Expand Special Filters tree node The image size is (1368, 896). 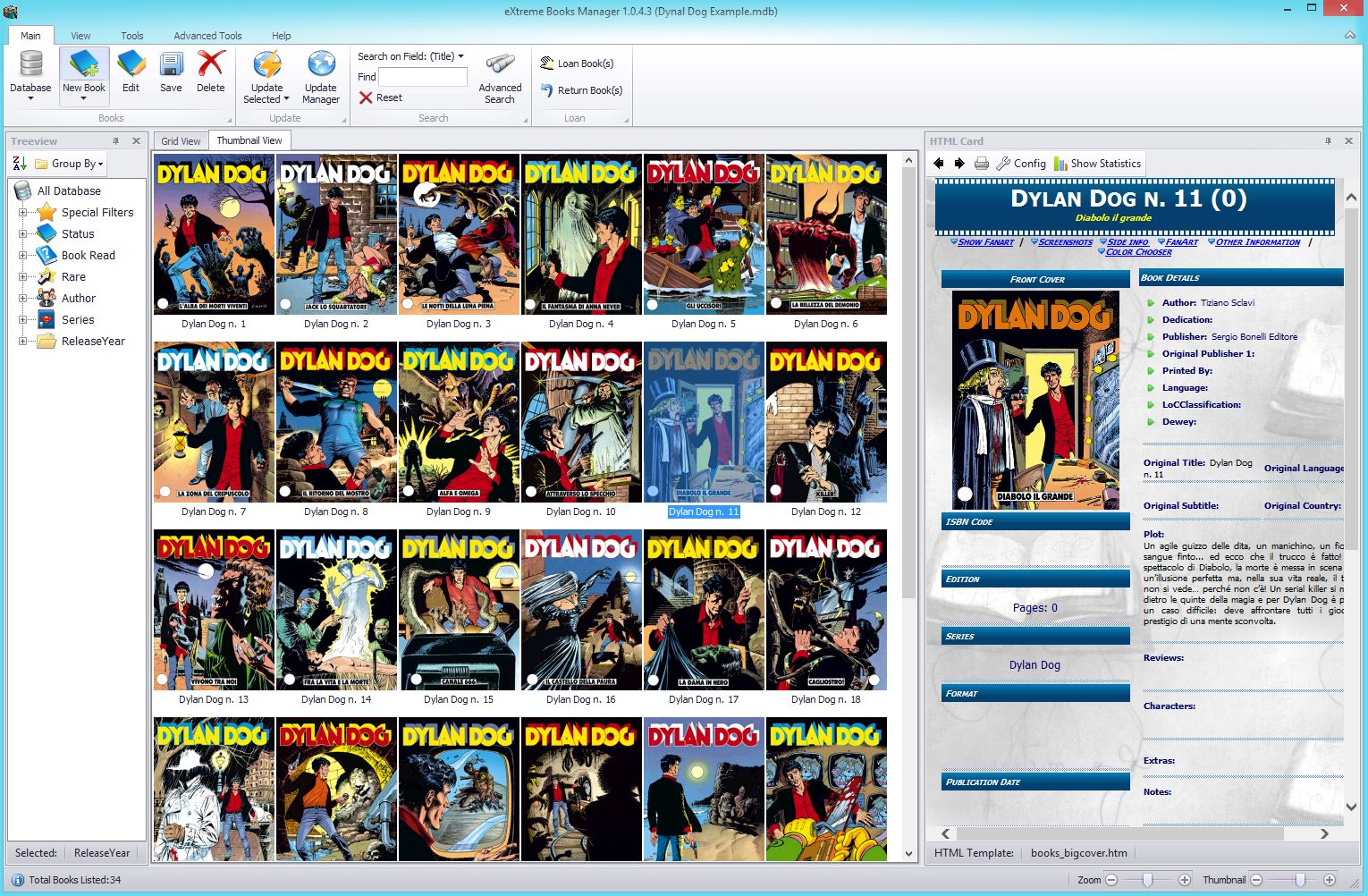(x=22, y=212)
